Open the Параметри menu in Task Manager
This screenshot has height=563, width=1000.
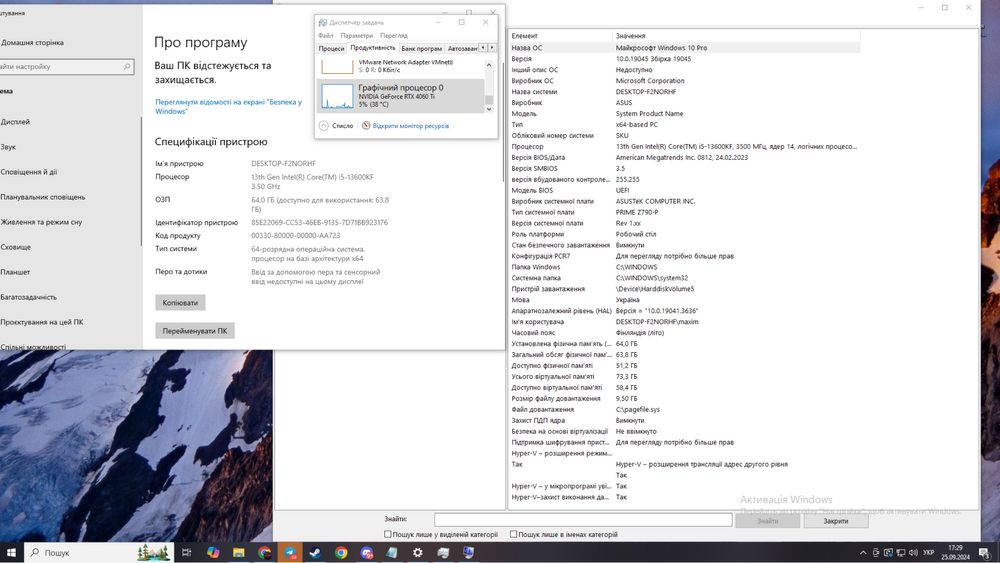[357, 36]
